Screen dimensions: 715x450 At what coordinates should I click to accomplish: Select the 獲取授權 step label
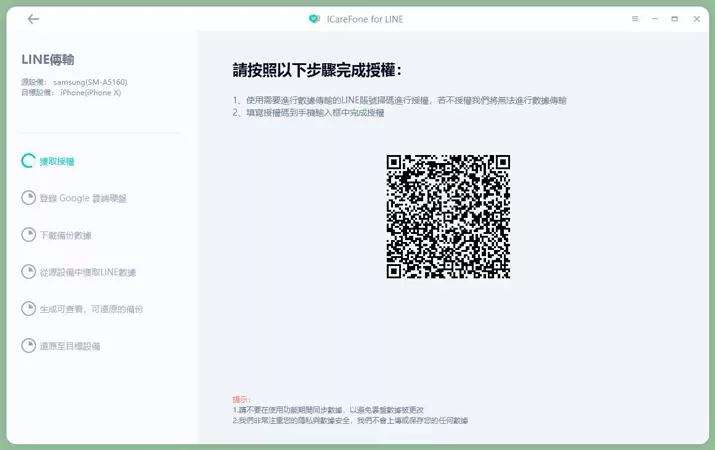(x=57, y=161)
